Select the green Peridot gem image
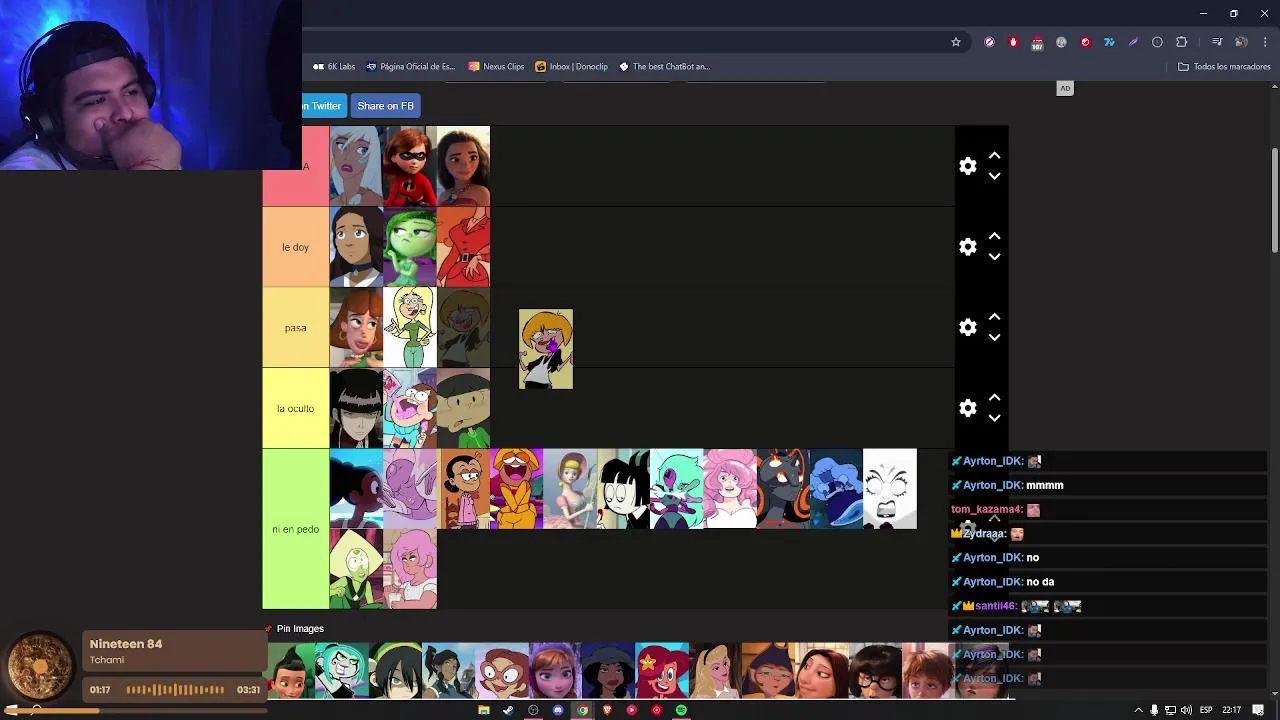1280x720 pixels. pyautogui.click(x=356, y=569)
